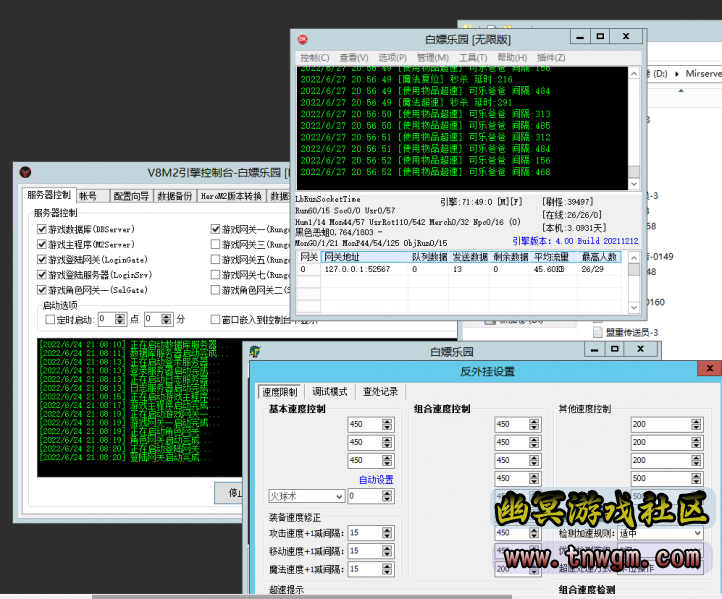Click the first 基本速度控制 450 stepper
The image size is (722, 599).
pyautogui.click(x=387, y=424)
